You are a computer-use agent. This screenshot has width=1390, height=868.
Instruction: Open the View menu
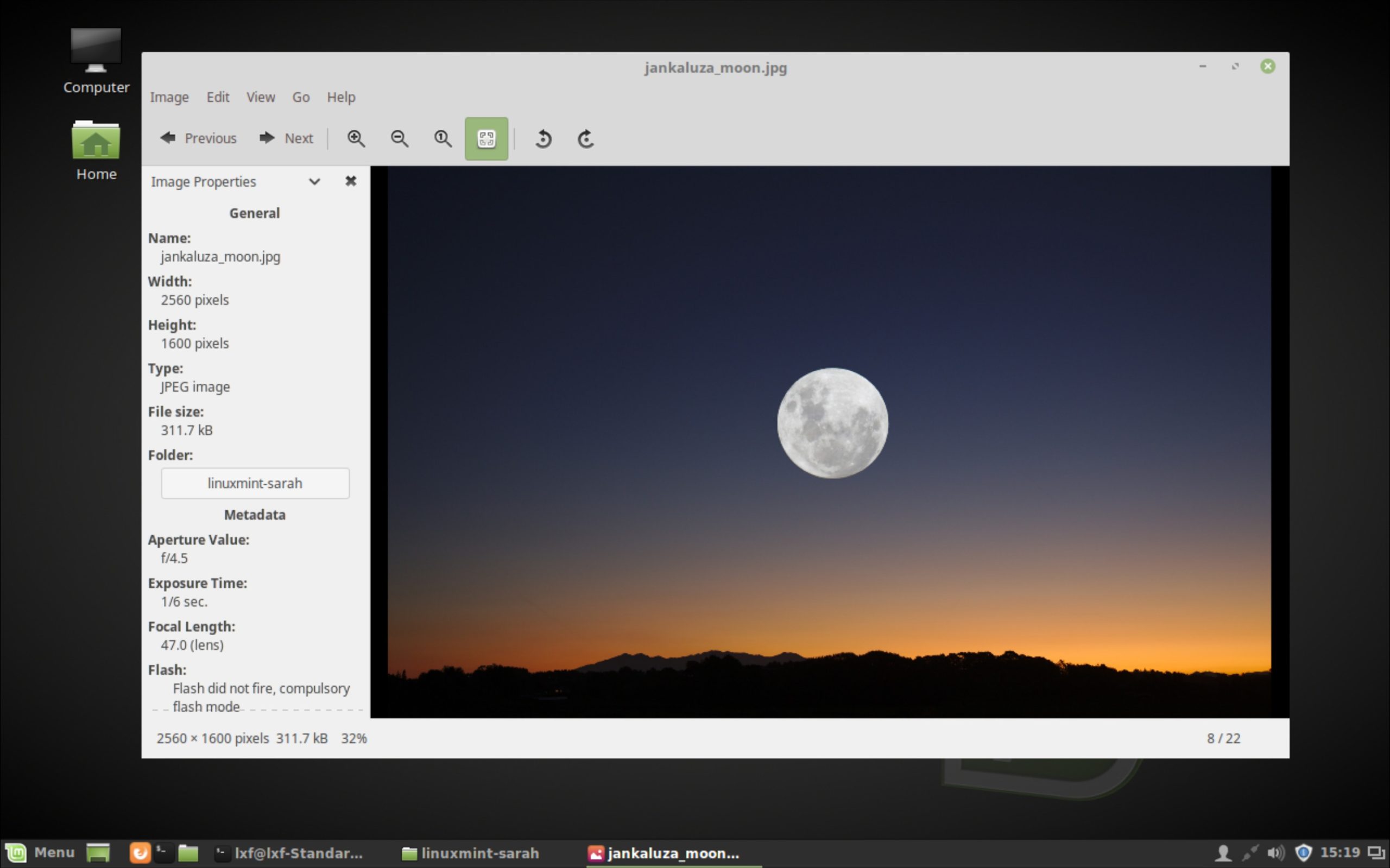coord(261,97)
